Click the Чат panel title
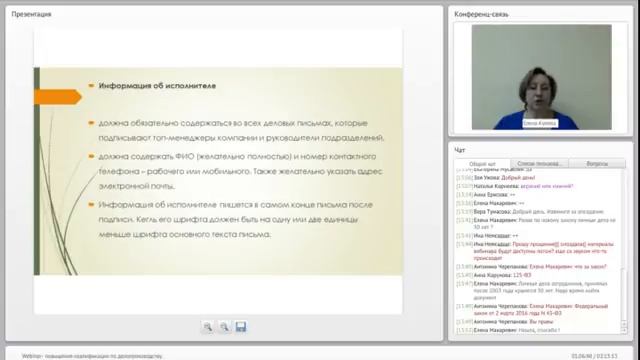640x360 pixels. 460,150
